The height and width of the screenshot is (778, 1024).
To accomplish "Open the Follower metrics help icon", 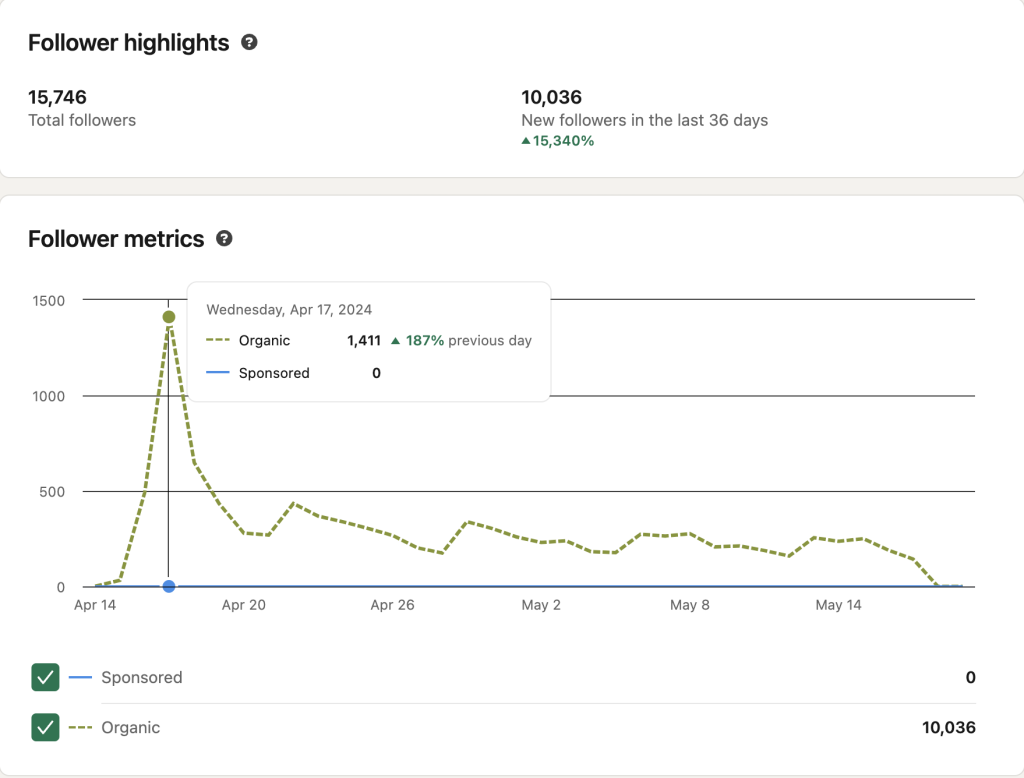I will coord(224,238).
